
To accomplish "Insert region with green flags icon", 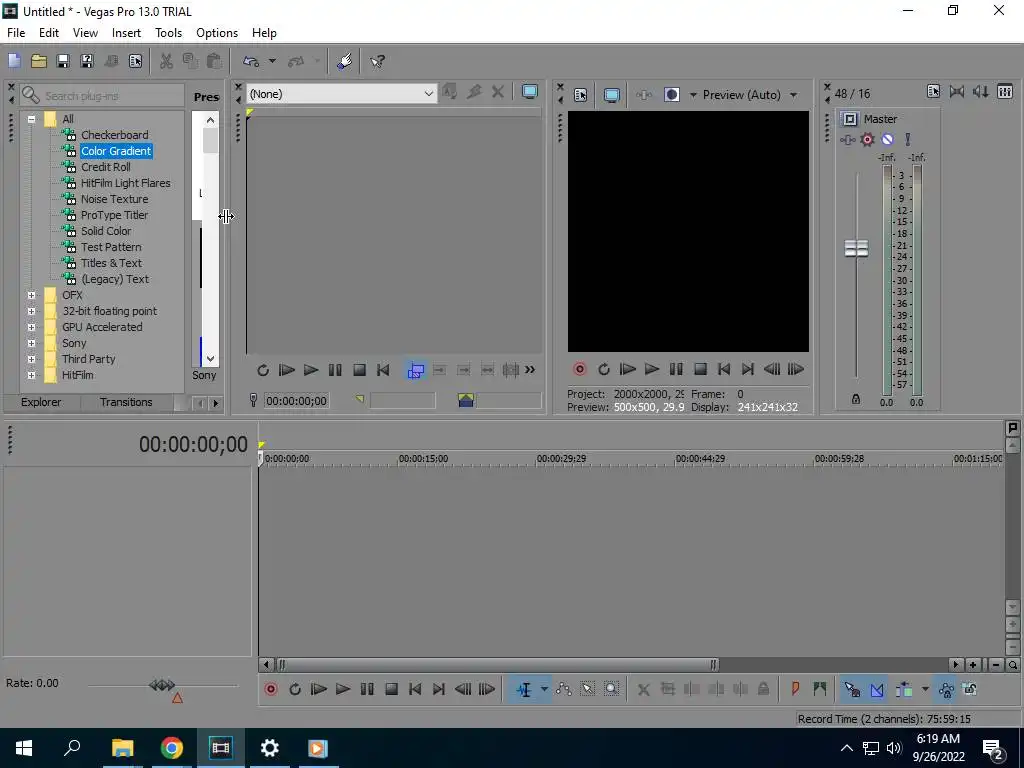I will pyautogui.click(x=819, y=689).
